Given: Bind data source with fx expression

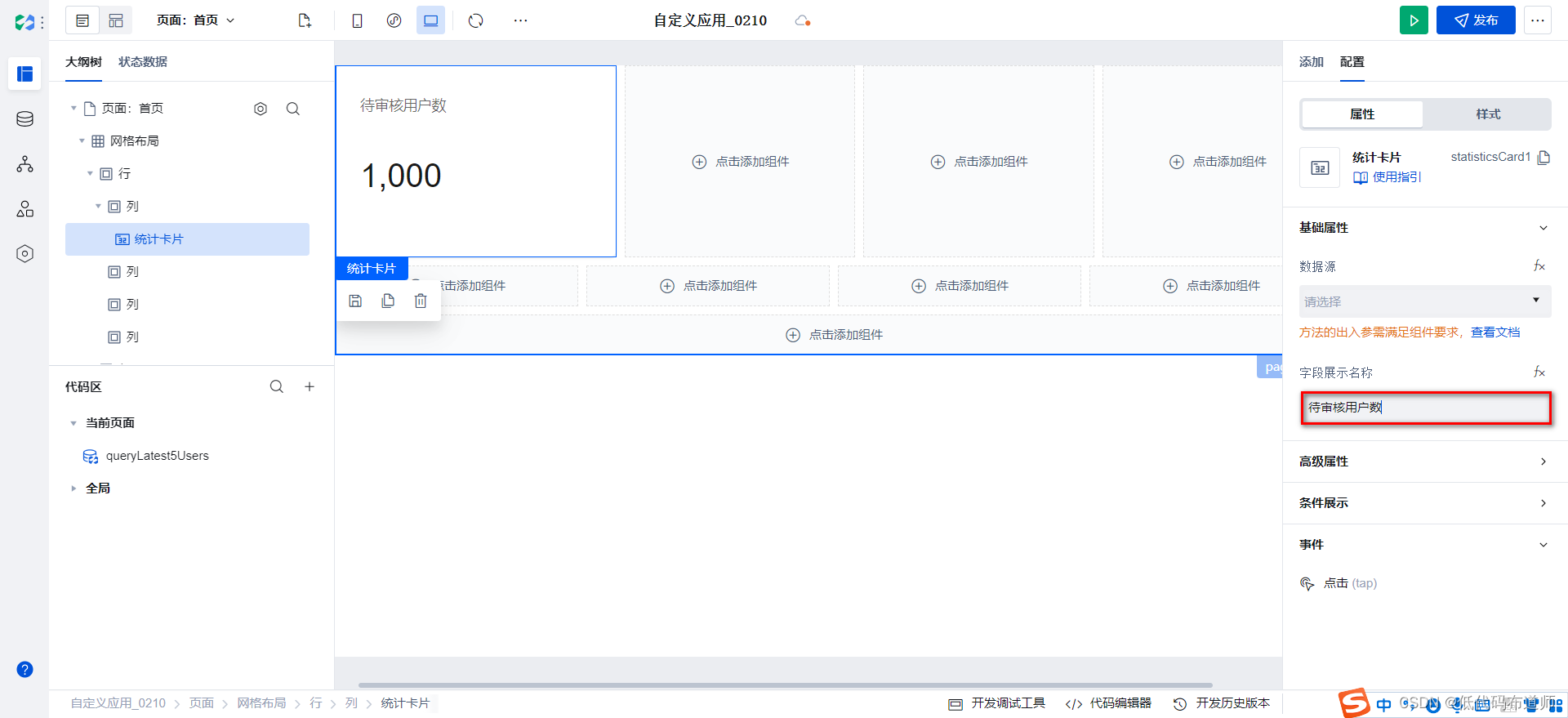Looking at the screenshot, I should (x=1539, y=265).
